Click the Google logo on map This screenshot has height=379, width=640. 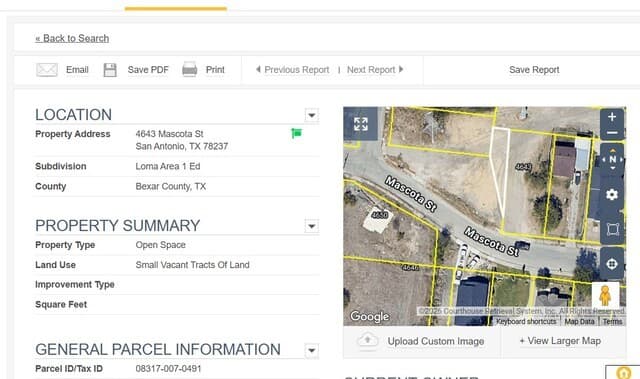pos(369,317)
